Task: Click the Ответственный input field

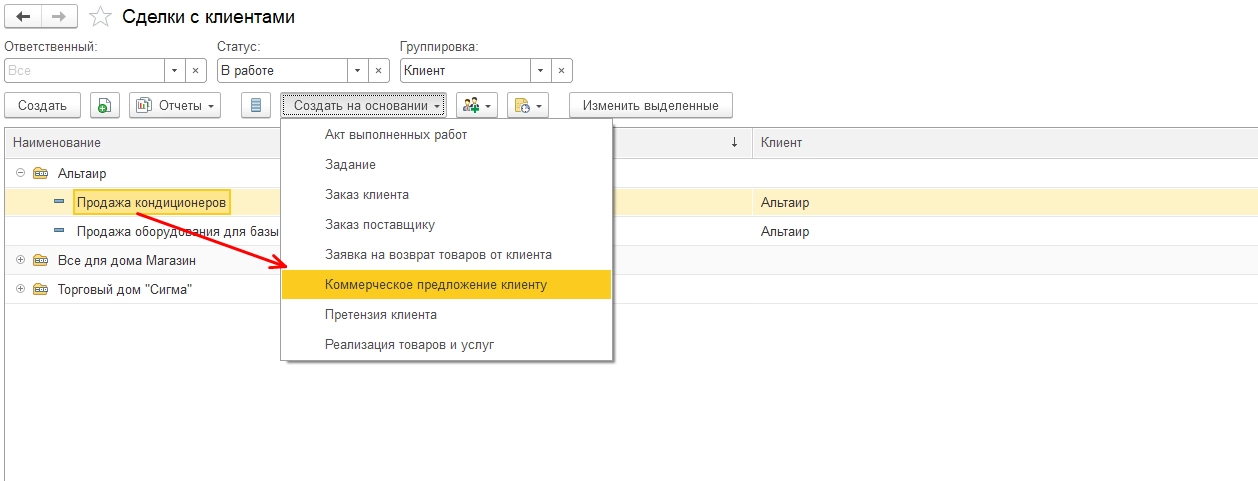Action: click(84, 71)
